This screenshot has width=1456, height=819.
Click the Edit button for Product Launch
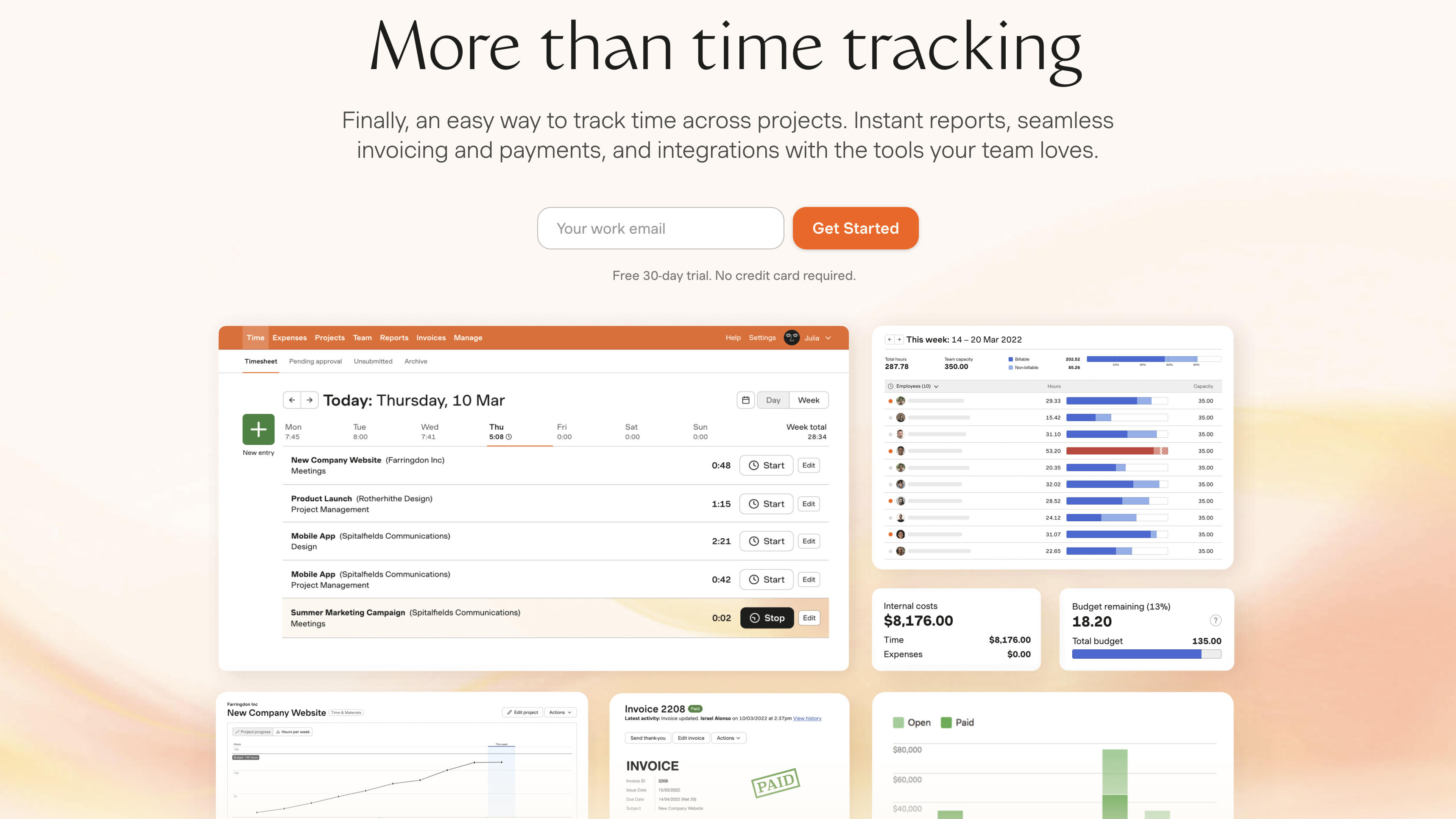point(809,503)
